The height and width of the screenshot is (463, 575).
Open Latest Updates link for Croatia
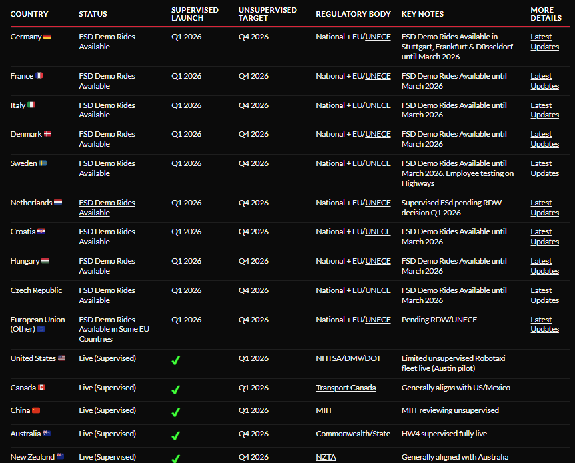[x=545, y=236]
